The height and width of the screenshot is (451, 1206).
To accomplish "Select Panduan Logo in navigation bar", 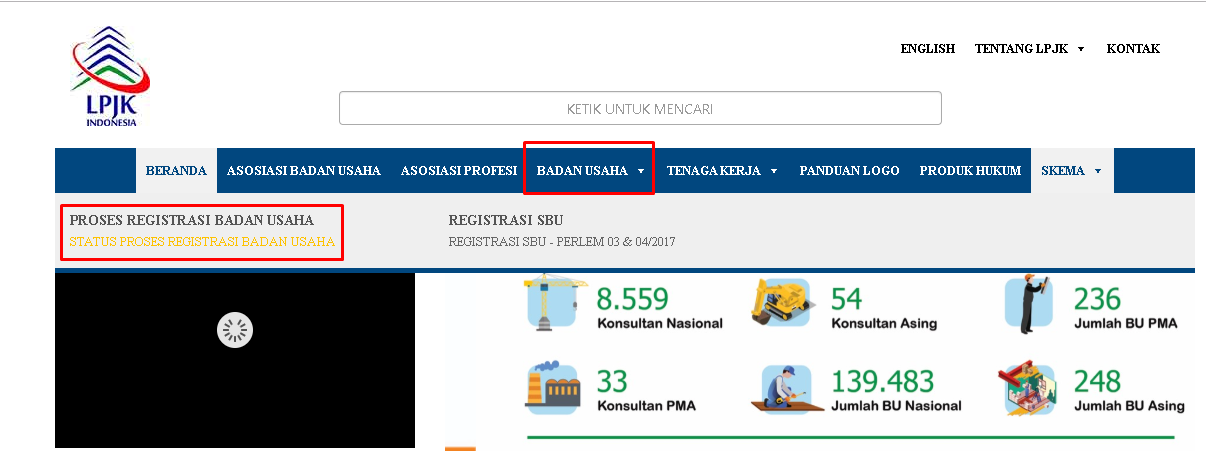I will pyautogui.click(x=849, y=171).
